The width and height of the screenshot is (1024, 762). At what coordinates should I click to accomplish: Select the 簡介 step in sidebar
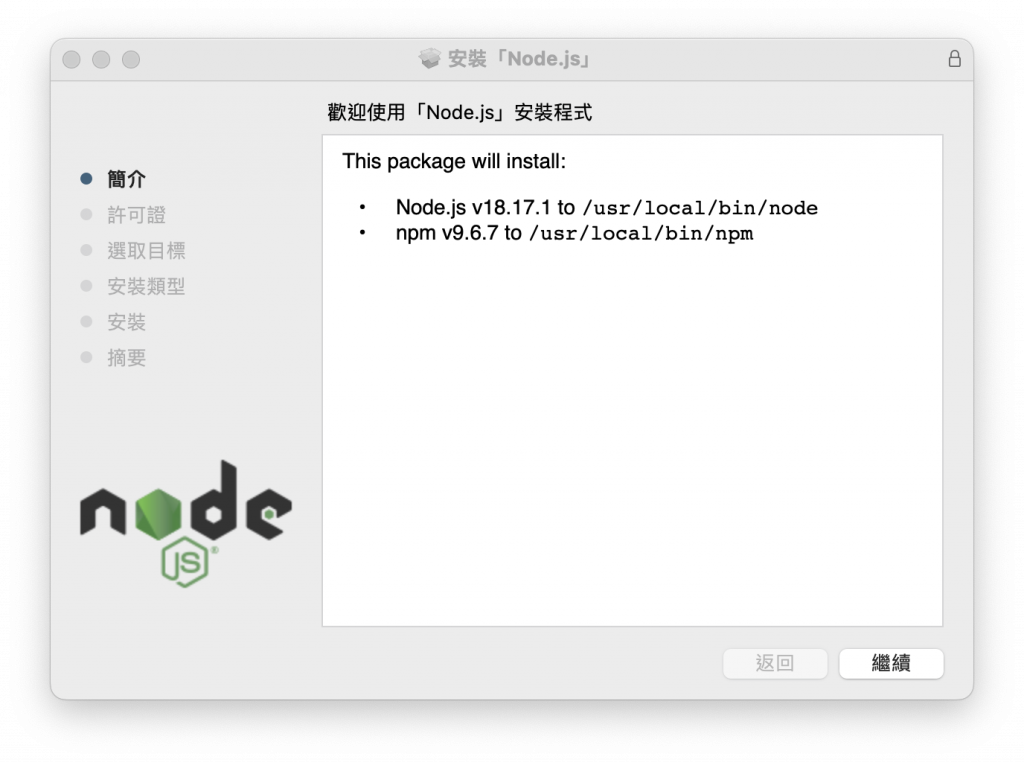click(126, 179)
